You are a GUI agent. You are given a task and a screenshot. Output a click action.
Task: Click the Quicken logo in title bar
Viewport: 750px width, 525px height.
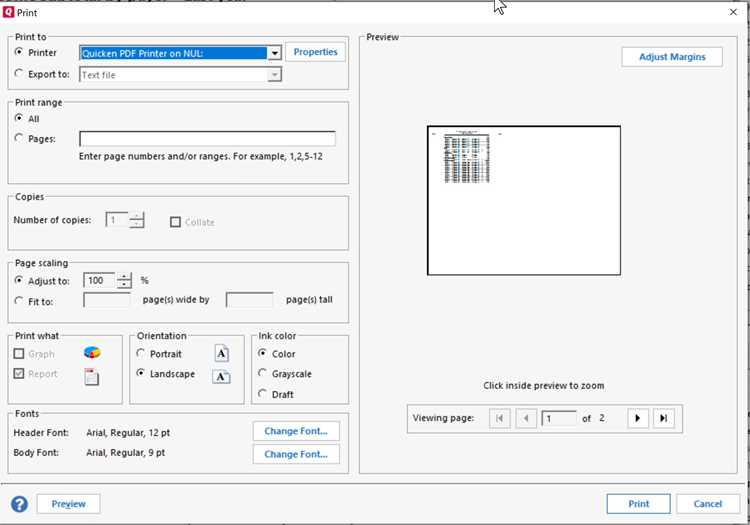click(8, 12)
